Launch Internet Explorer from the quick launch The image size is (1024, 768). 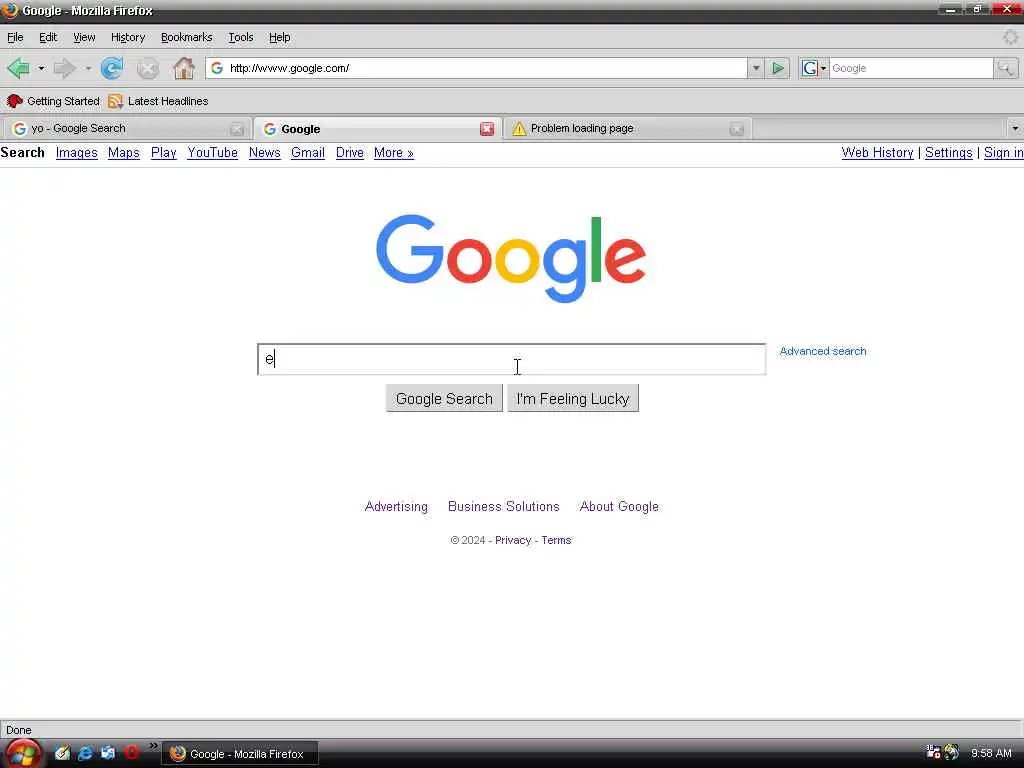[x=85, y=753]
